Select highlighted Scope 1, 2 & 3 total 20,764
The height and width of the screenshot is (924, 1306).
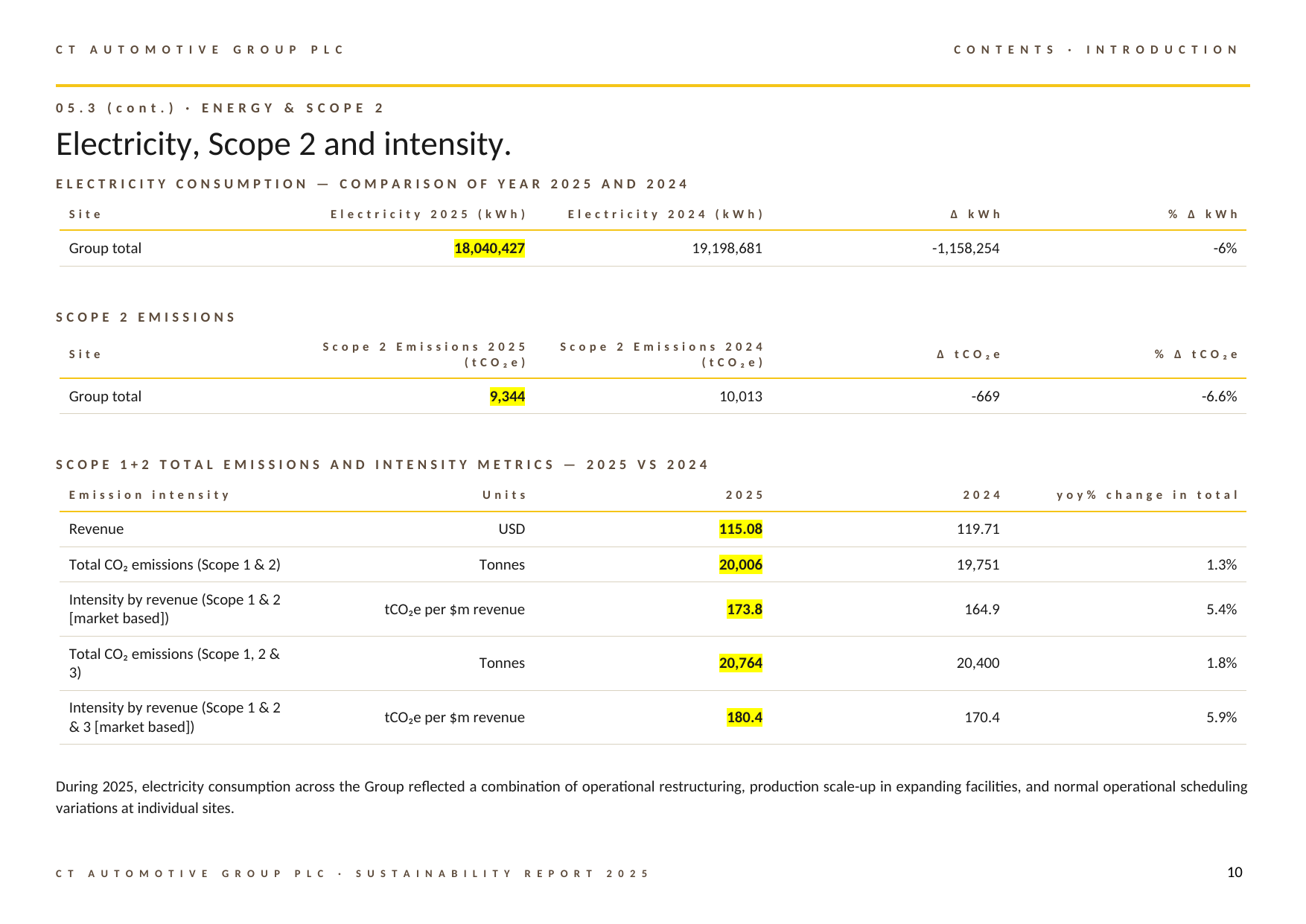(740, 663)
